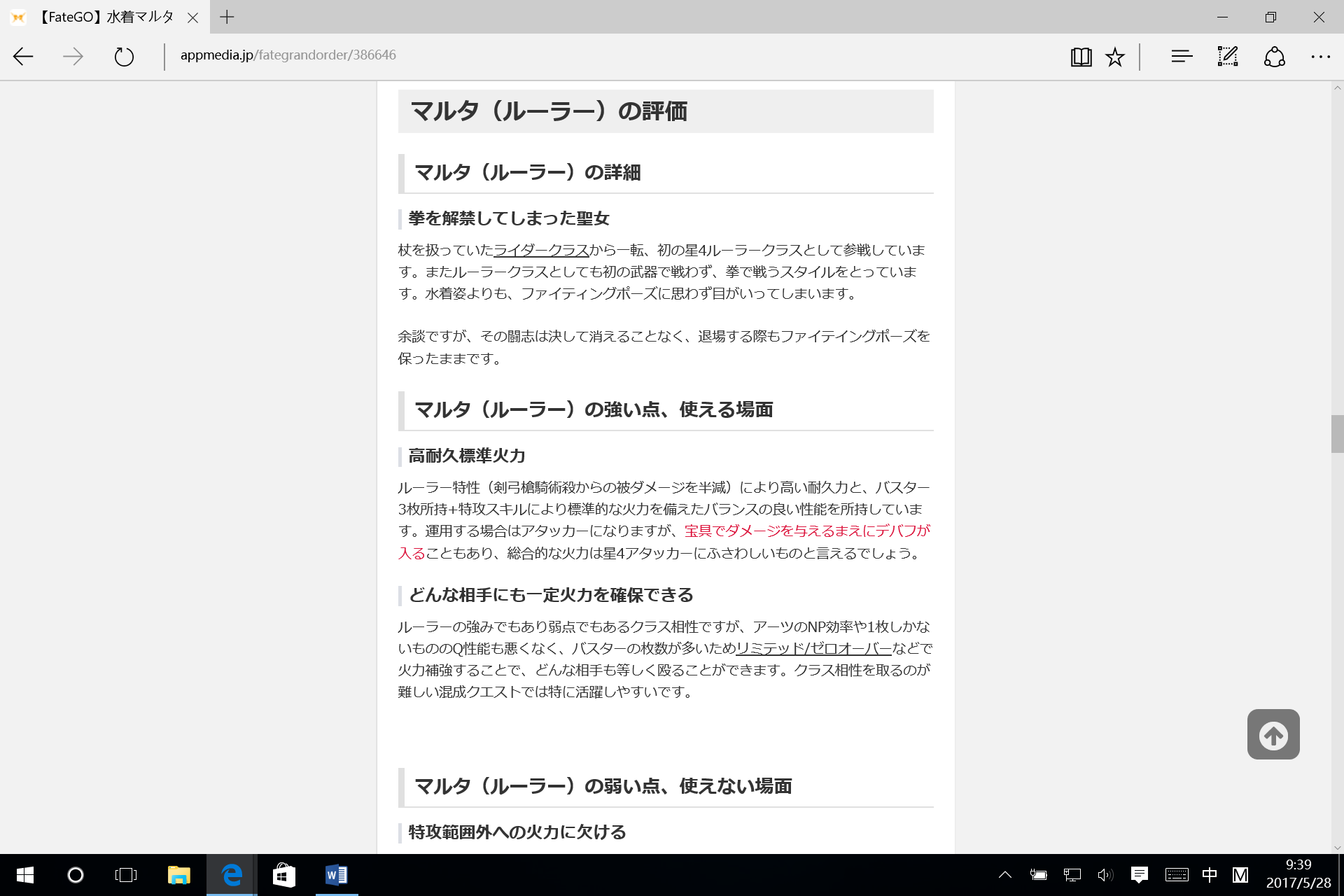Open Task View from the taskbar
Screen dimensions: 1344x896
125,874
